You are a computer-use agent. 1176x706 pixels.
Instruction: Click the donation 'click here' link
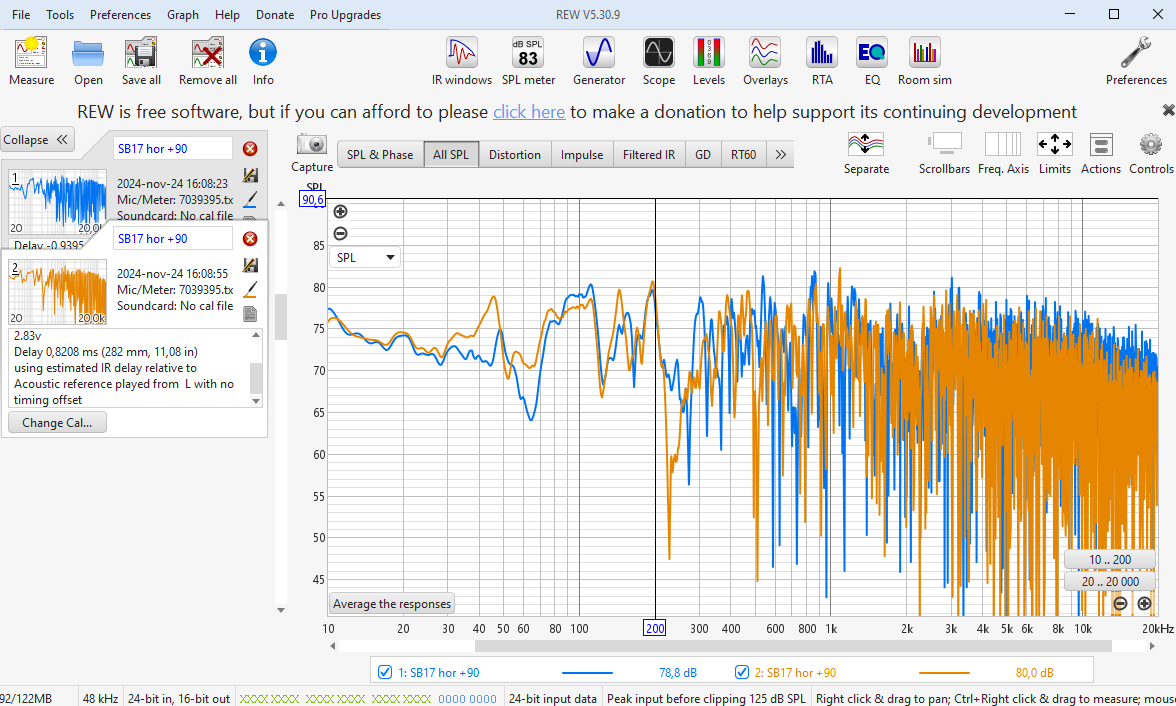coord(529,112)
